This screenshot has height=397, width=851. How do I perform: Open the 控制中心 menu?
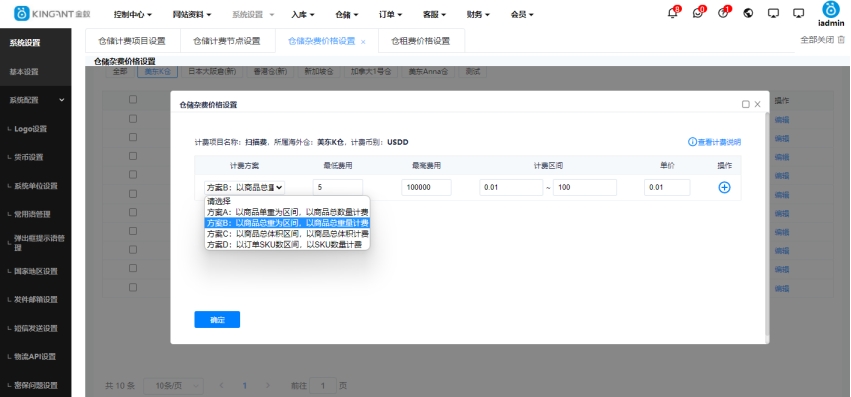132,15
